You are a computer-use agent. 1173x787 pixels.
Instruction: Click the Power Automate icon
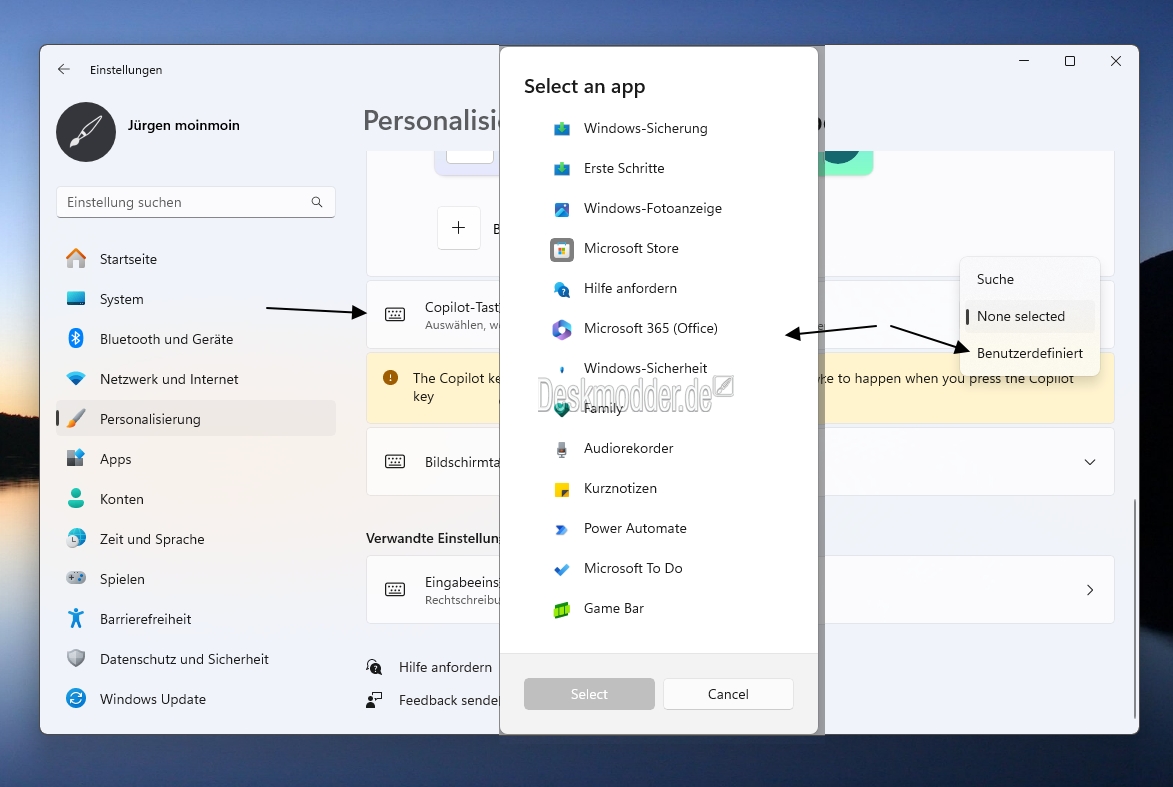click(x=562, y=530)
